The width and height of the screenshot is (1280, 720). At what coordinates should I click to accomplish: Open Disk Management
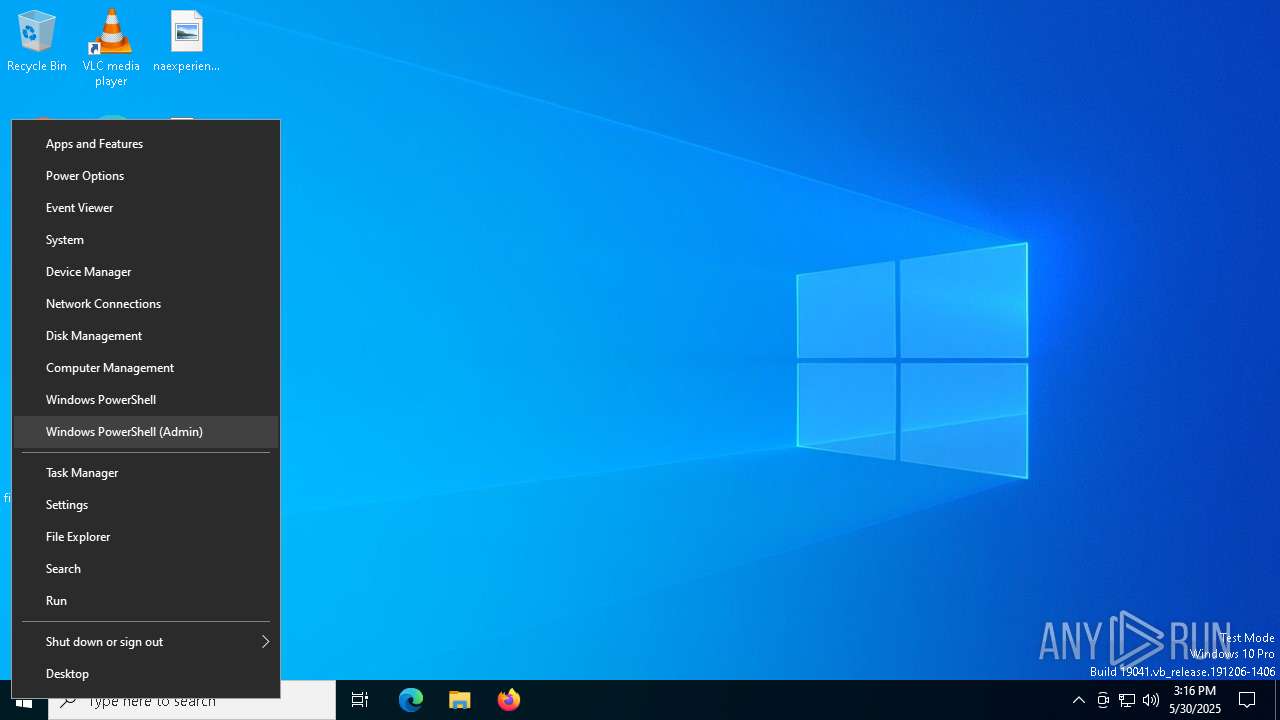(x=146, y=336)
